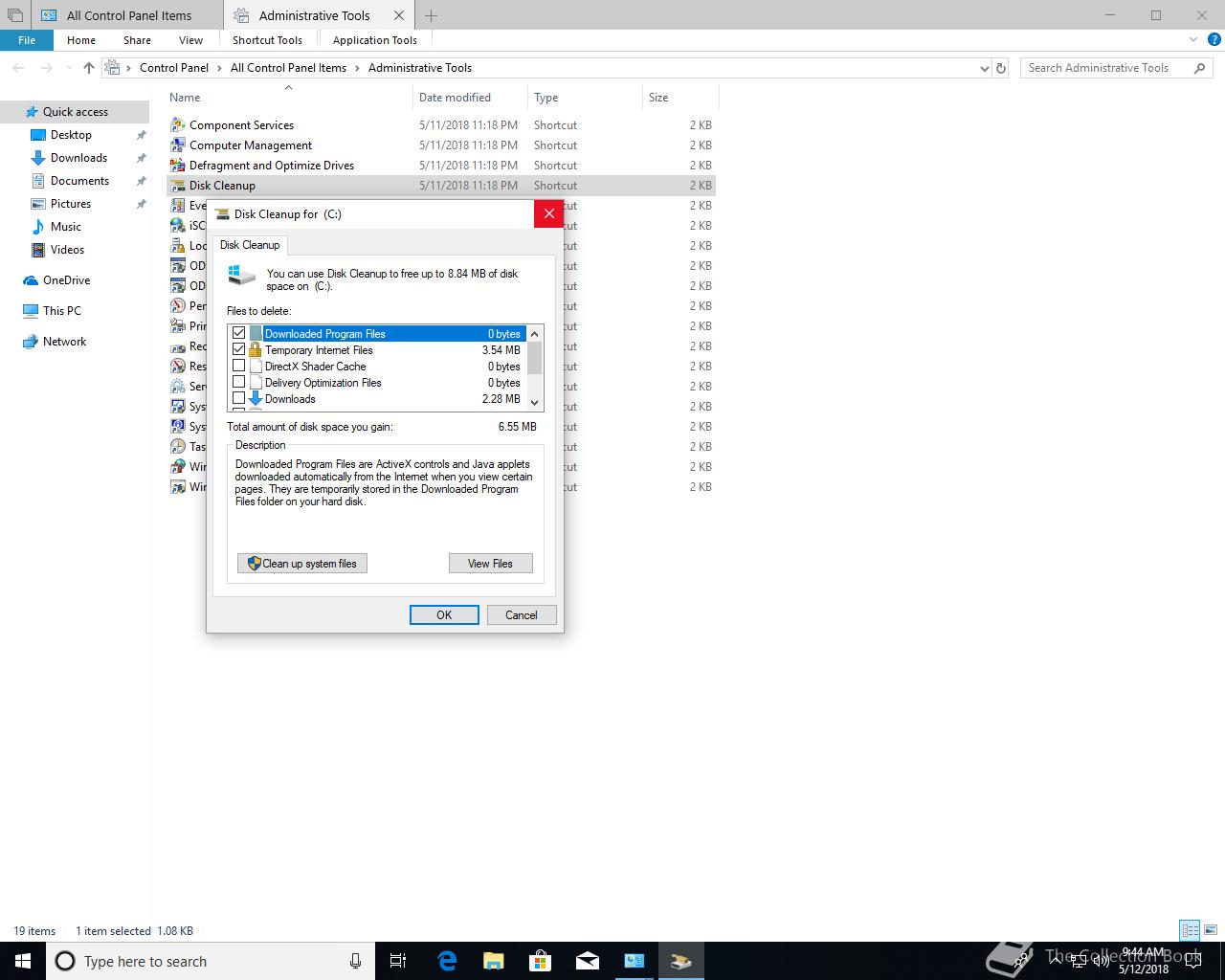Screen dimensions: 1225x980
Task: Switch to All Control Panel Items tab
Action: pyautogui.click(x=127, y=15)
